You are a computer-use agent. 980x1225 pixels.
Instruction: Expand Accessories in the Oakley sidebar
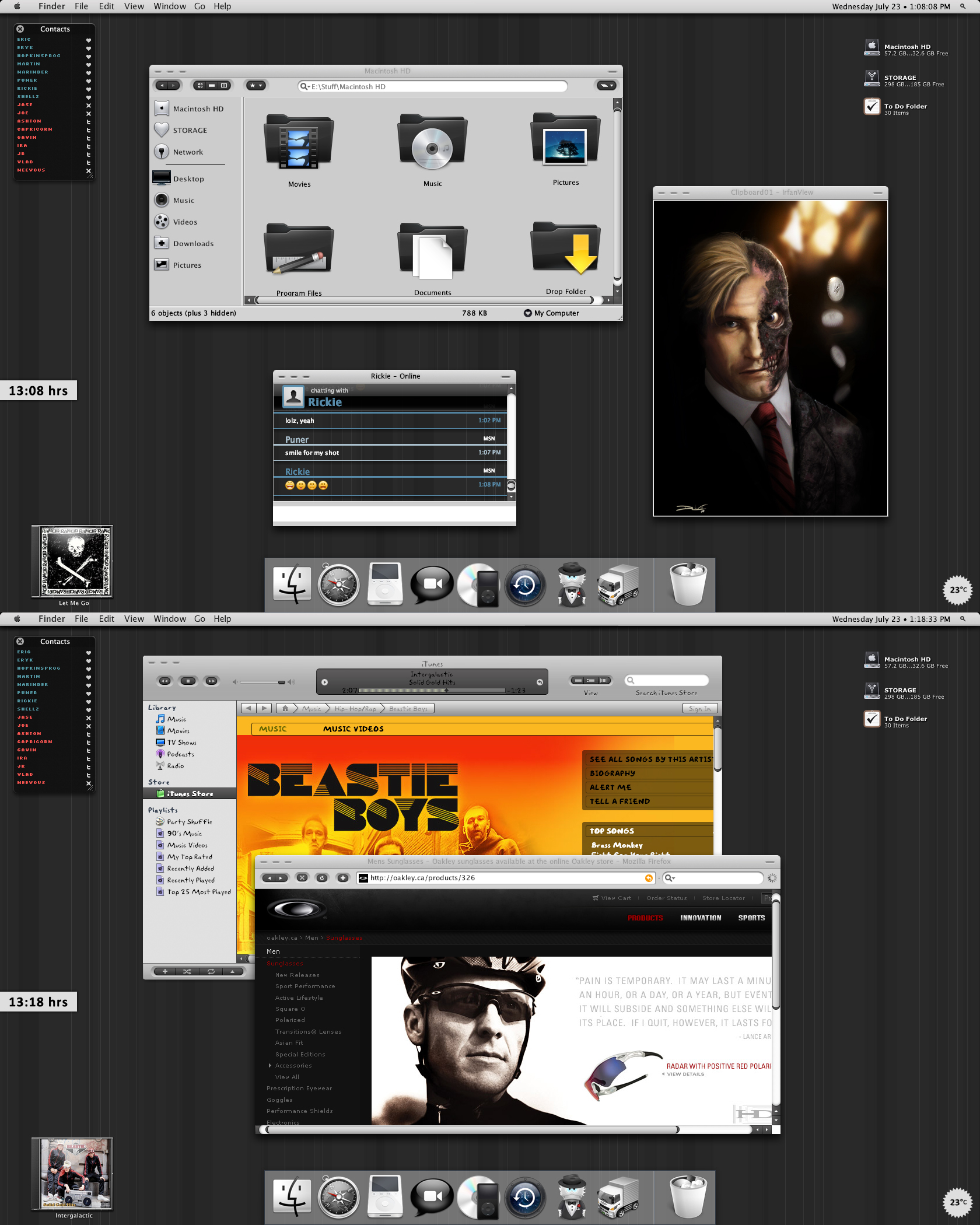click(270, 1066)
